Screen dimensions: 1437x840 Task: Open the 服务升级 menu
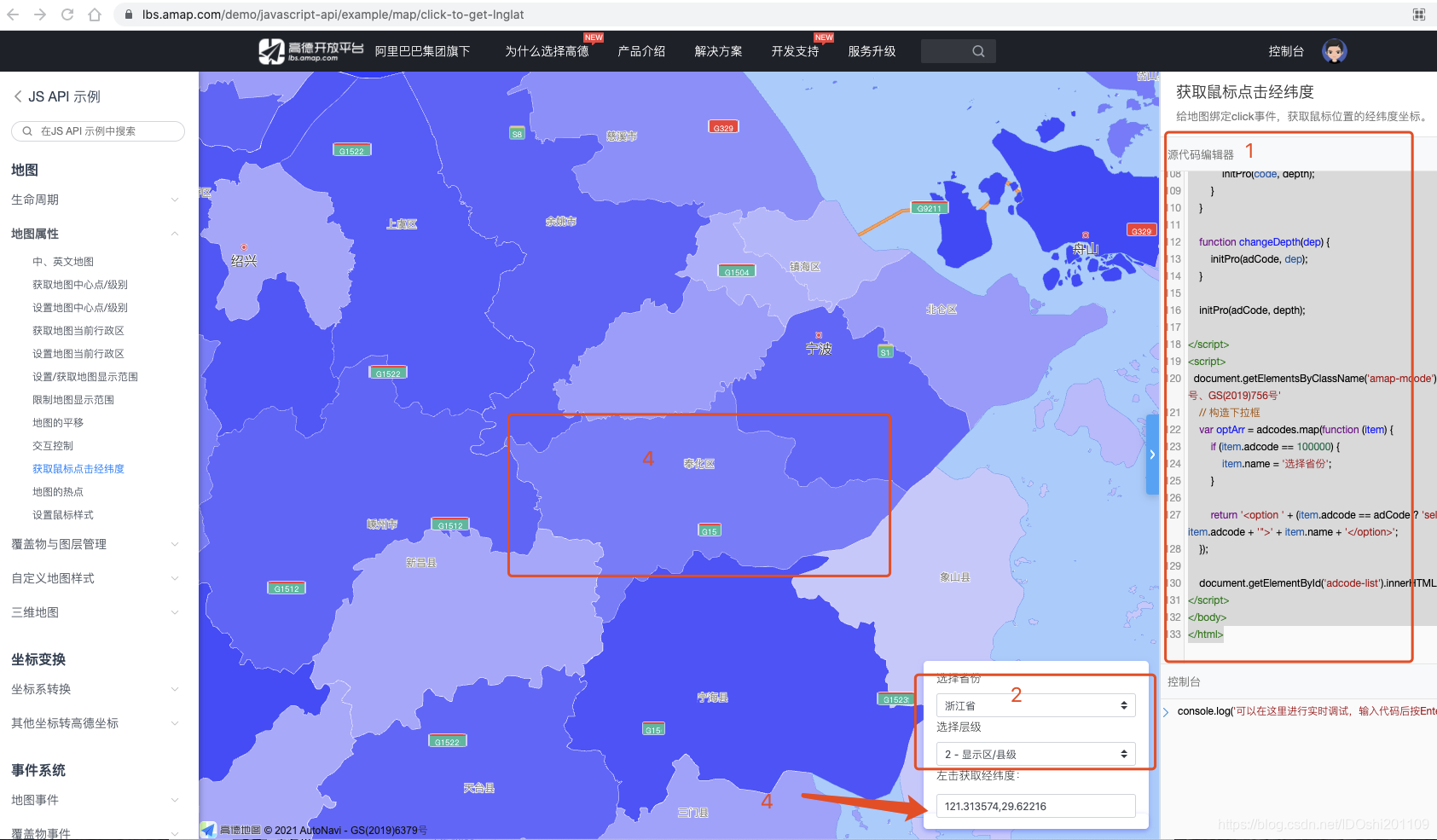pyautogui.click(x=872, y=51)
